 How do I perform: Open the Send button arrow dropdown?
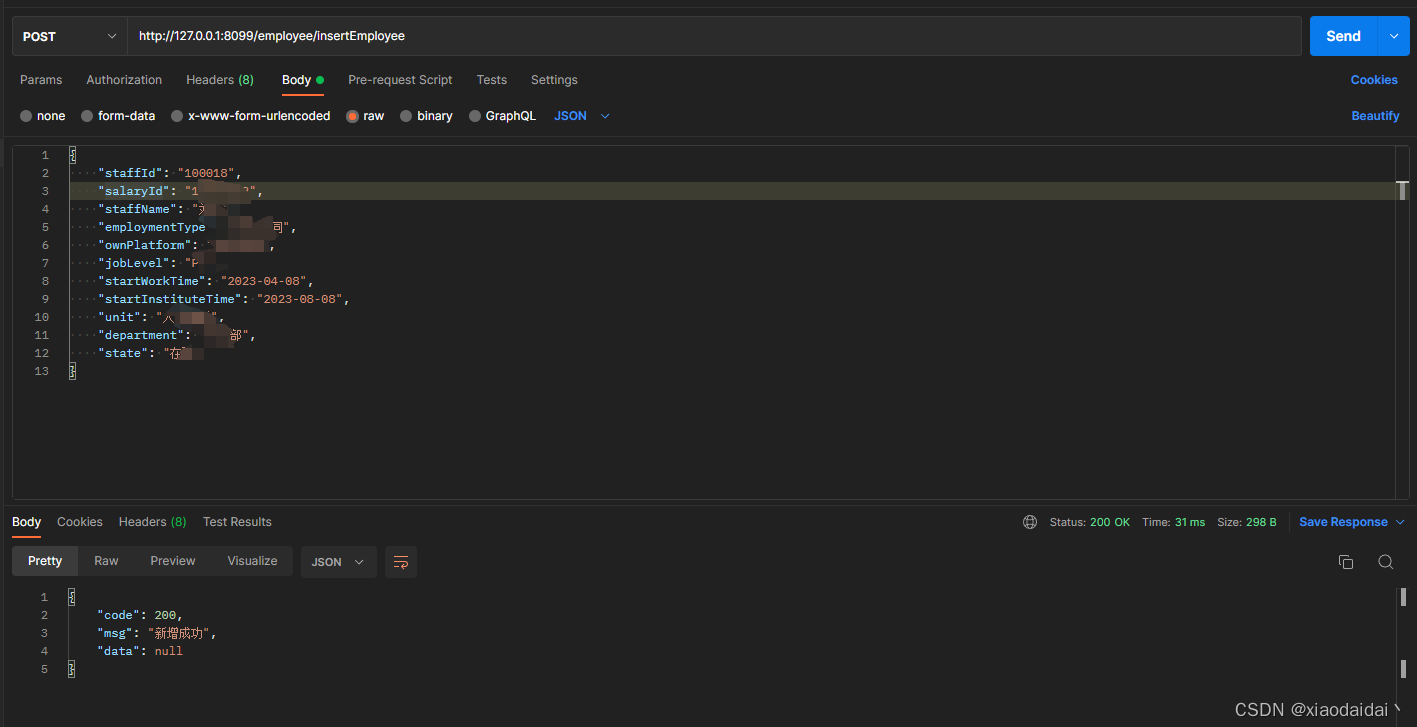click(1393, 36)
